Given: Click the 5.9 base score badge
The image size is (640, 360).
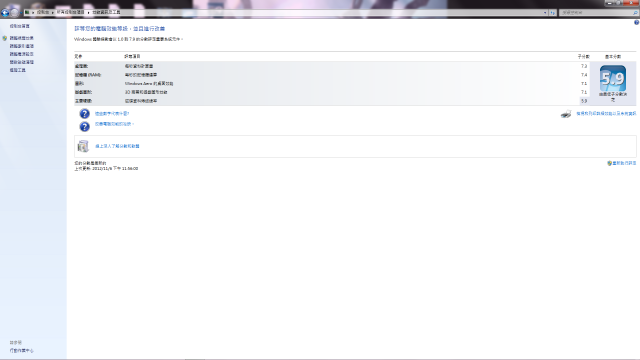Looking at the screenshot, I should coord(613,78).
